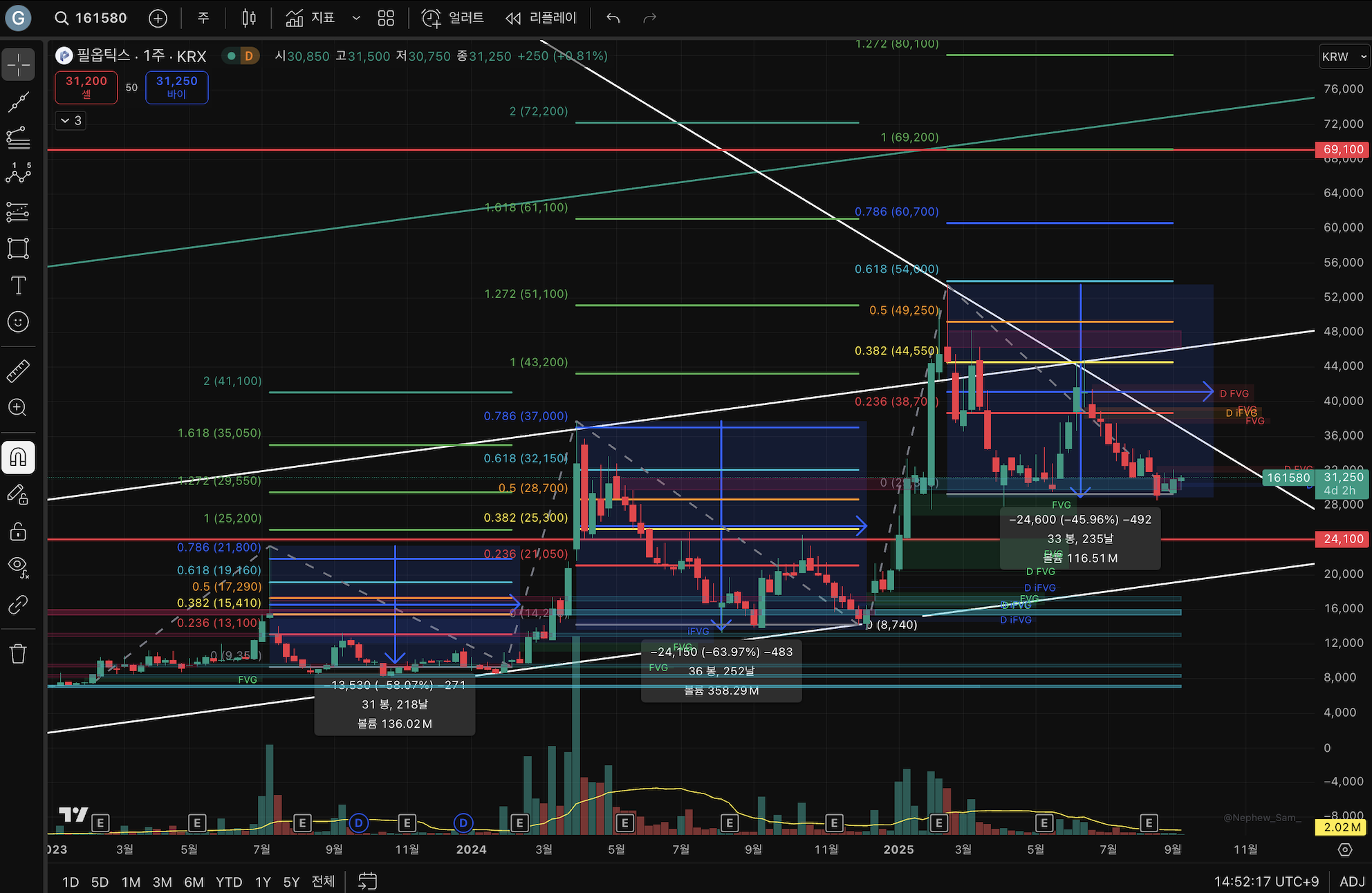This screenshot has height=893, width=1372.
Task: Toggle the ADJ price adjustment
Action: point(1351,881)
